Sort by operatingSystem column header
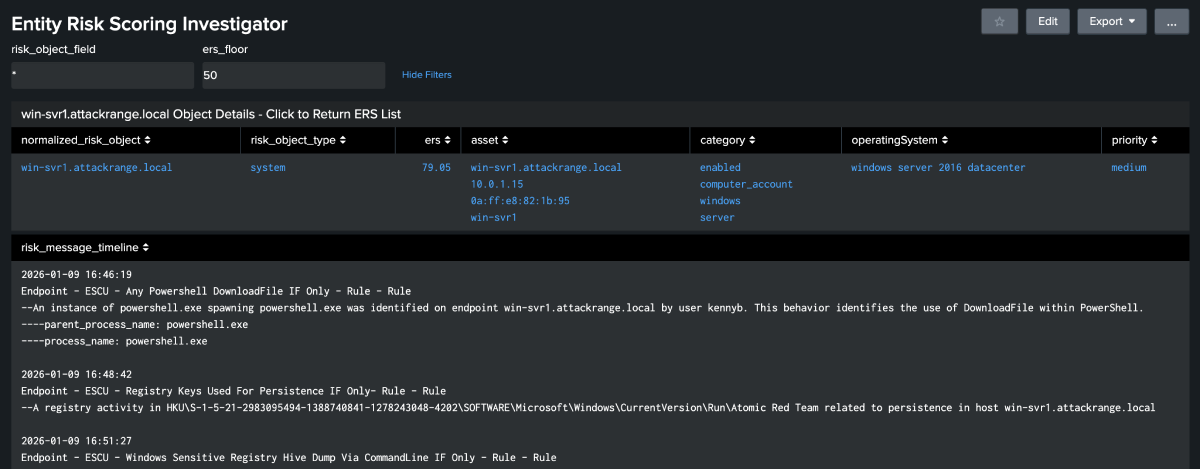The height and width of the screenshot is (469, 1200). tap(899, 140)
